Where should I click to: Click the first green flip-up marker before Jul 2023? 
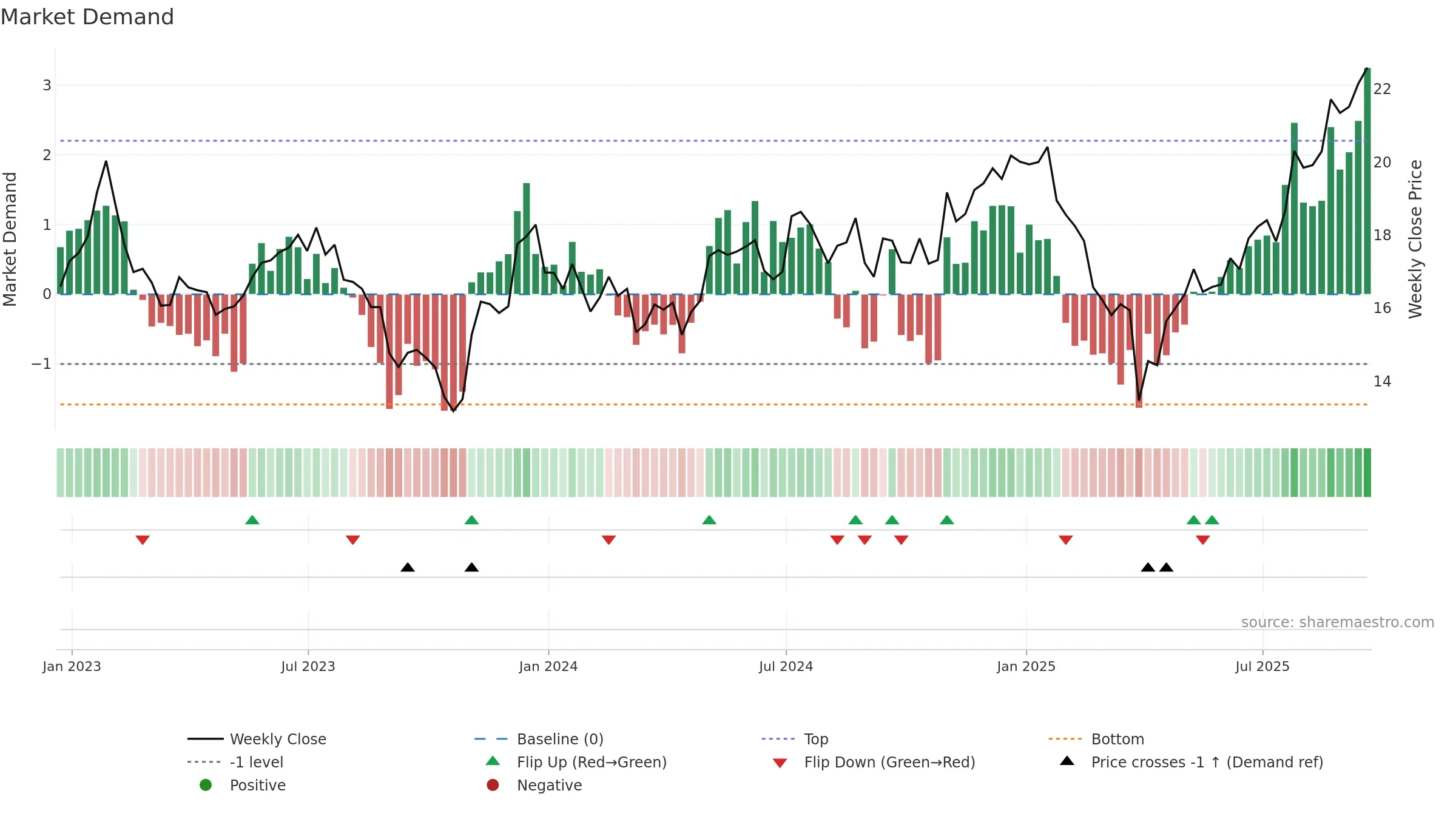coord(252,520)
